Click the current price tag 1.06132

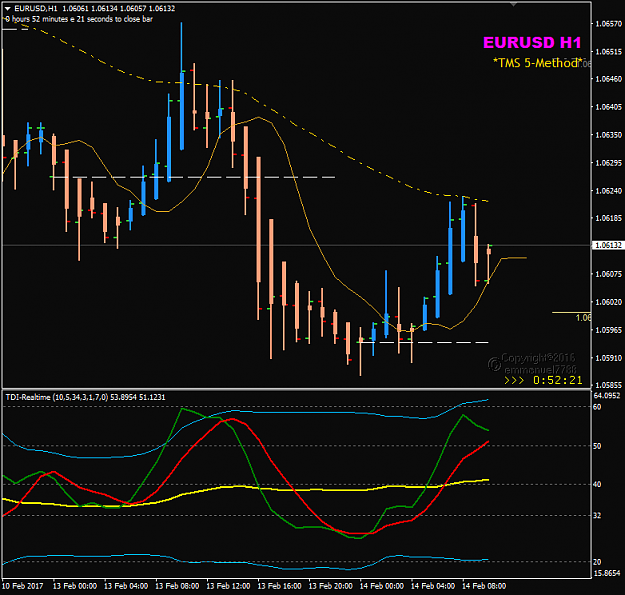click(608, 245)
